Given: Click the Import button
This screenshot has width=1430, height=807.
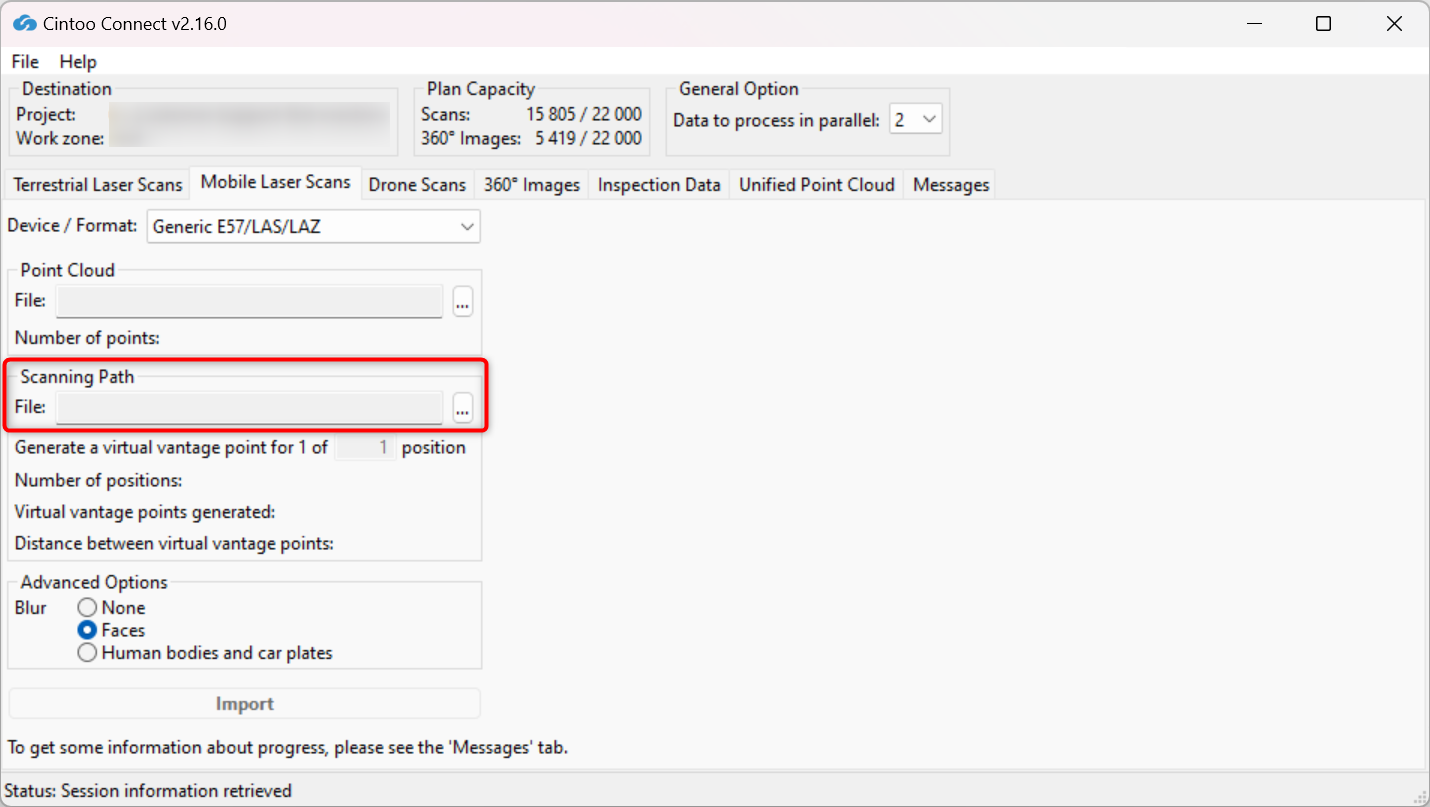Looking at the screenshot, I should 245,704.
